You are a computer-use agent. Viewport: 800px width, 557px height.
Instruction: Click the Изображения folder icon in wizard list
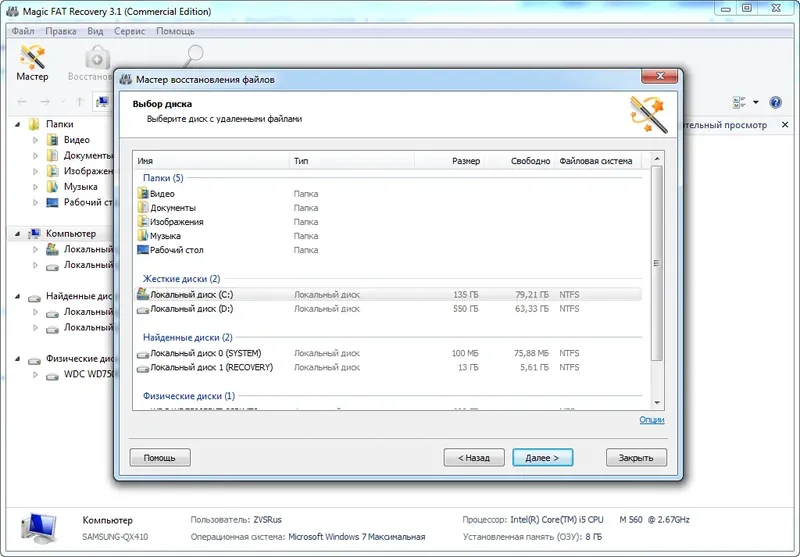(143, 222)
